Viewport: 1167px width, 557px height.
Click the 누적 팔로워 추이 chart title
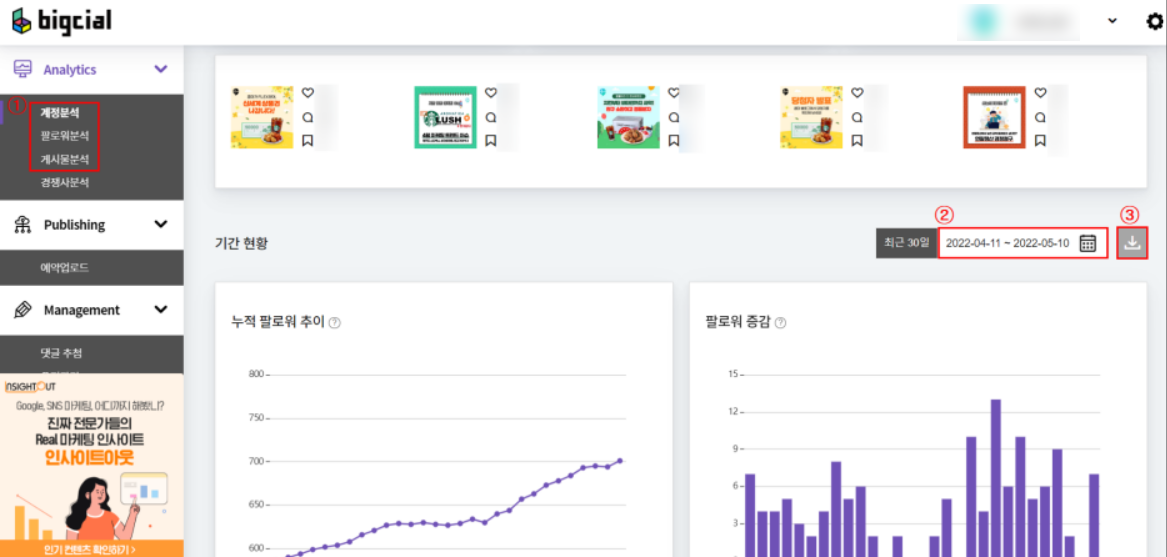click(x=279, y=322)
